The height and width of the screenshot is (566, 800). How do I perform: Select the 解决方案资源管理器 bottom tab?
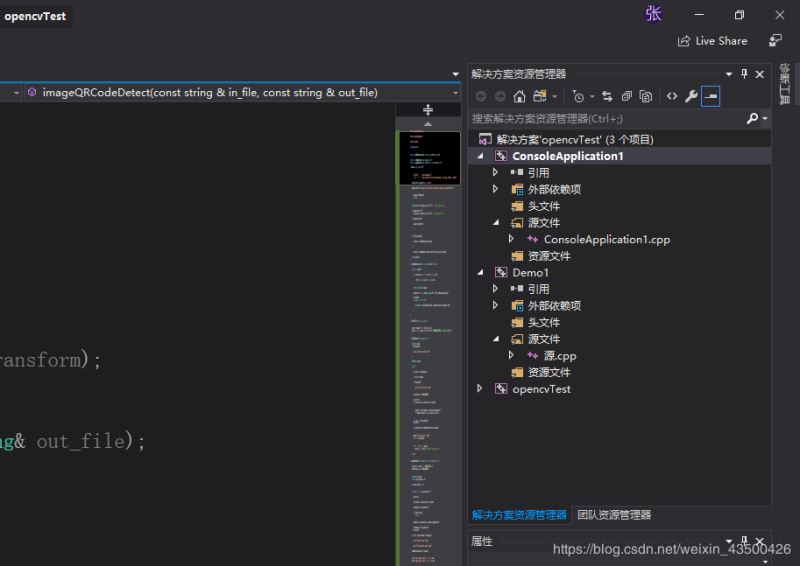[x=519, y=515]
